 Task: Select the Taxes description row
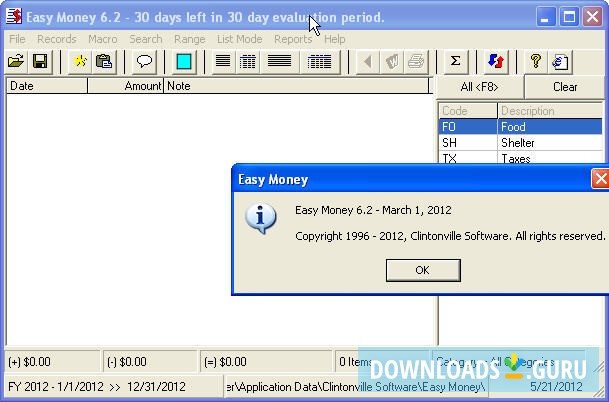[x=550, y=158]
